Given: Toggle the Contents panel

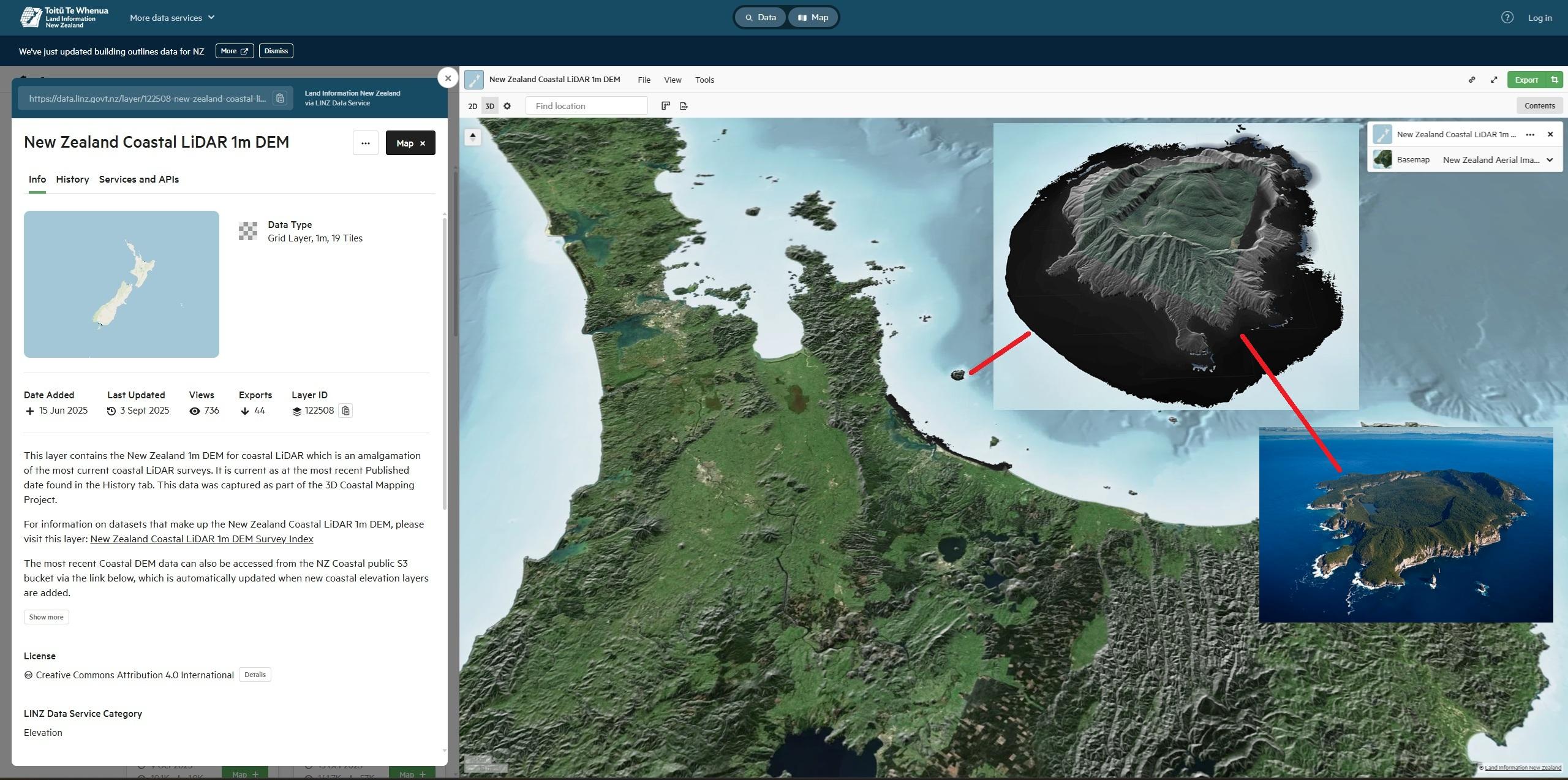Looking at the screenshot, I should (x=1539, y=105).
